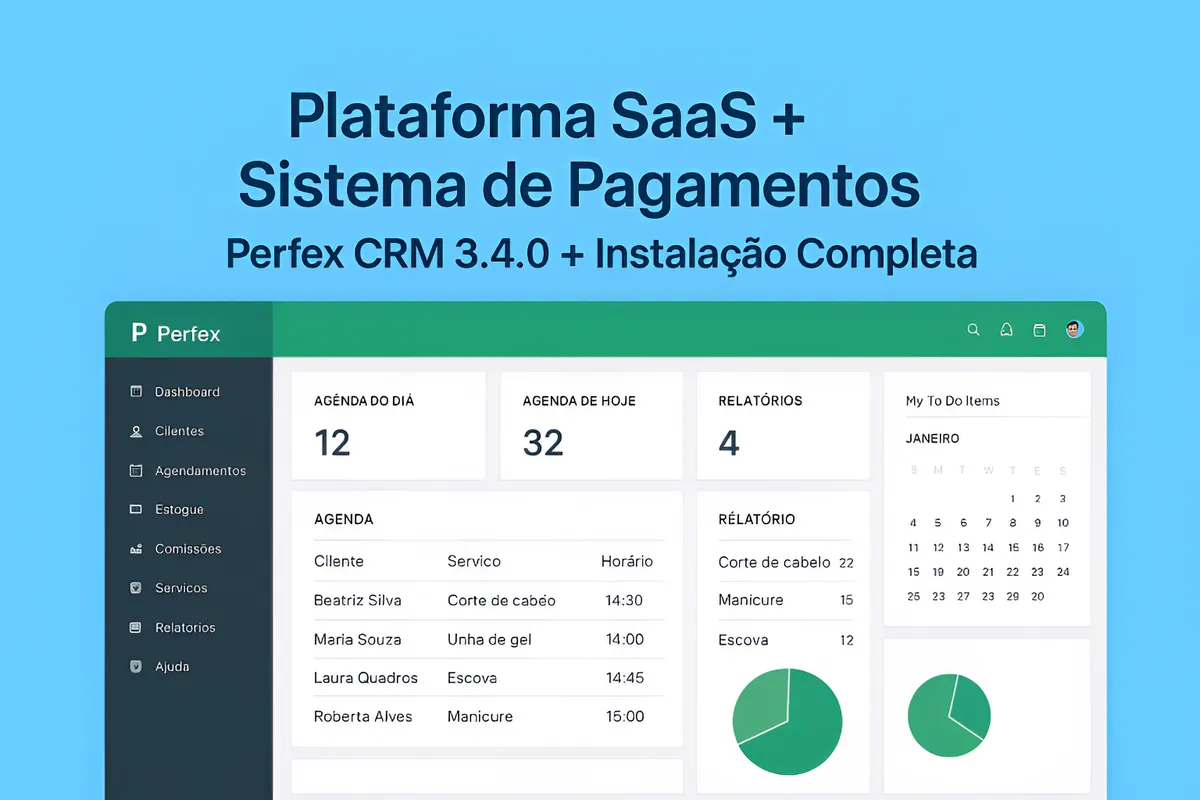Viewport: 1200px width, 800px height.
Task: Open the Ajuda sidebar menu item
Action: (172, 666)
